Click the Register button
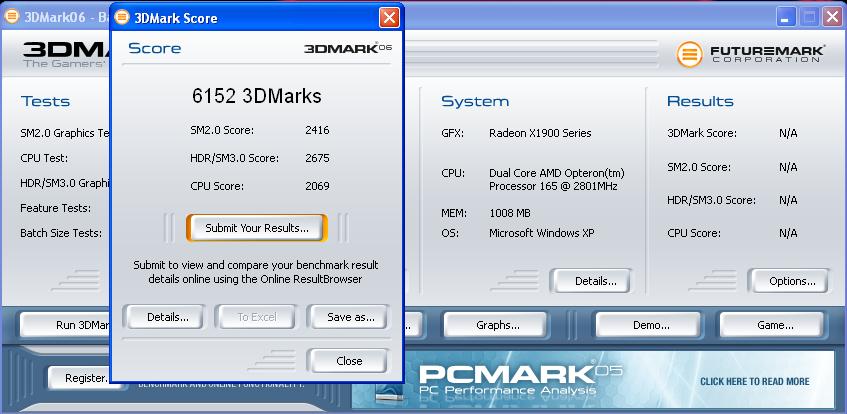The height and width of the screenshot is (414, 847). click(79, 378)
